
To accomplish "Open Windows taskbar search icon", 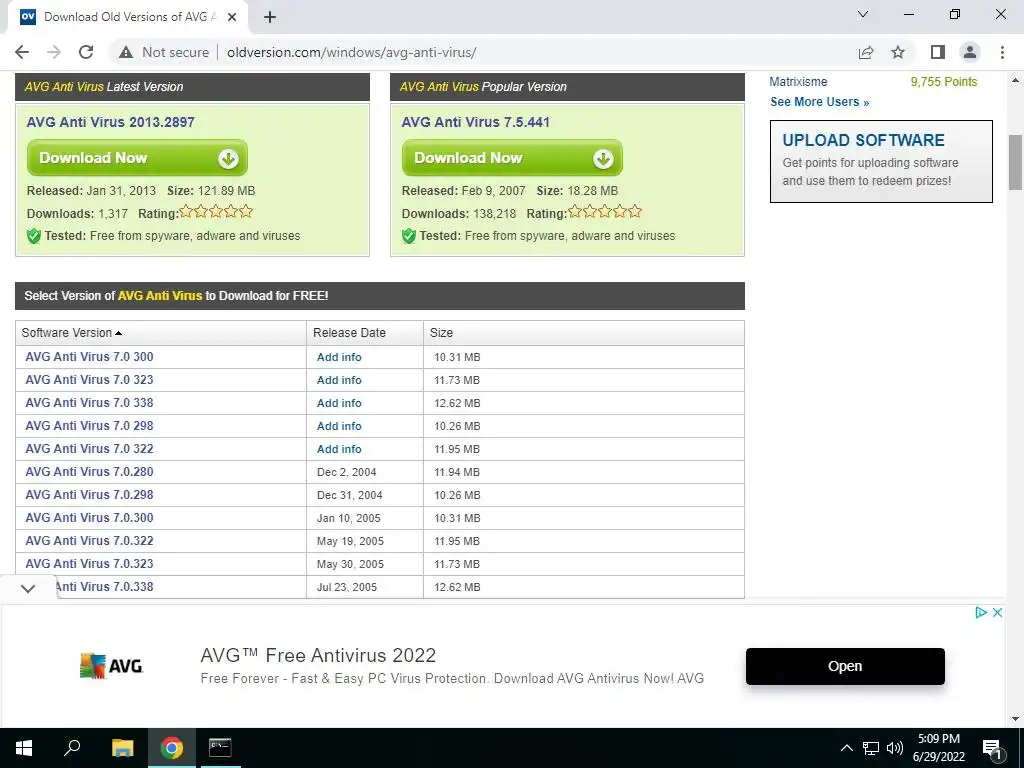I will coord(72,748).
